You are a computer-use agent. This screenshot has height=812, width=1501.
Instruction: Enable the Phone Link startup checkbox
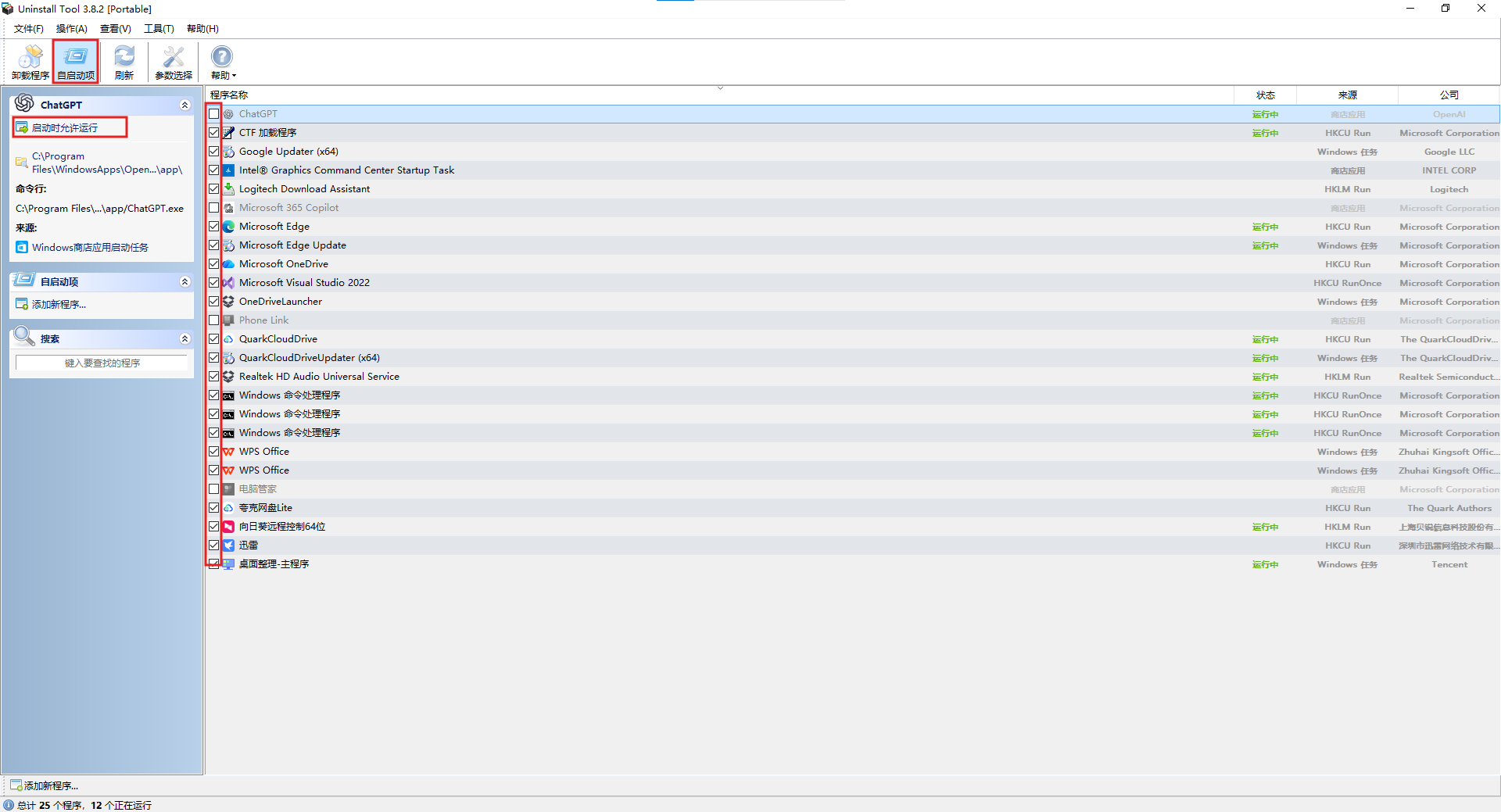pyautogui.click(x=213, y=320)
